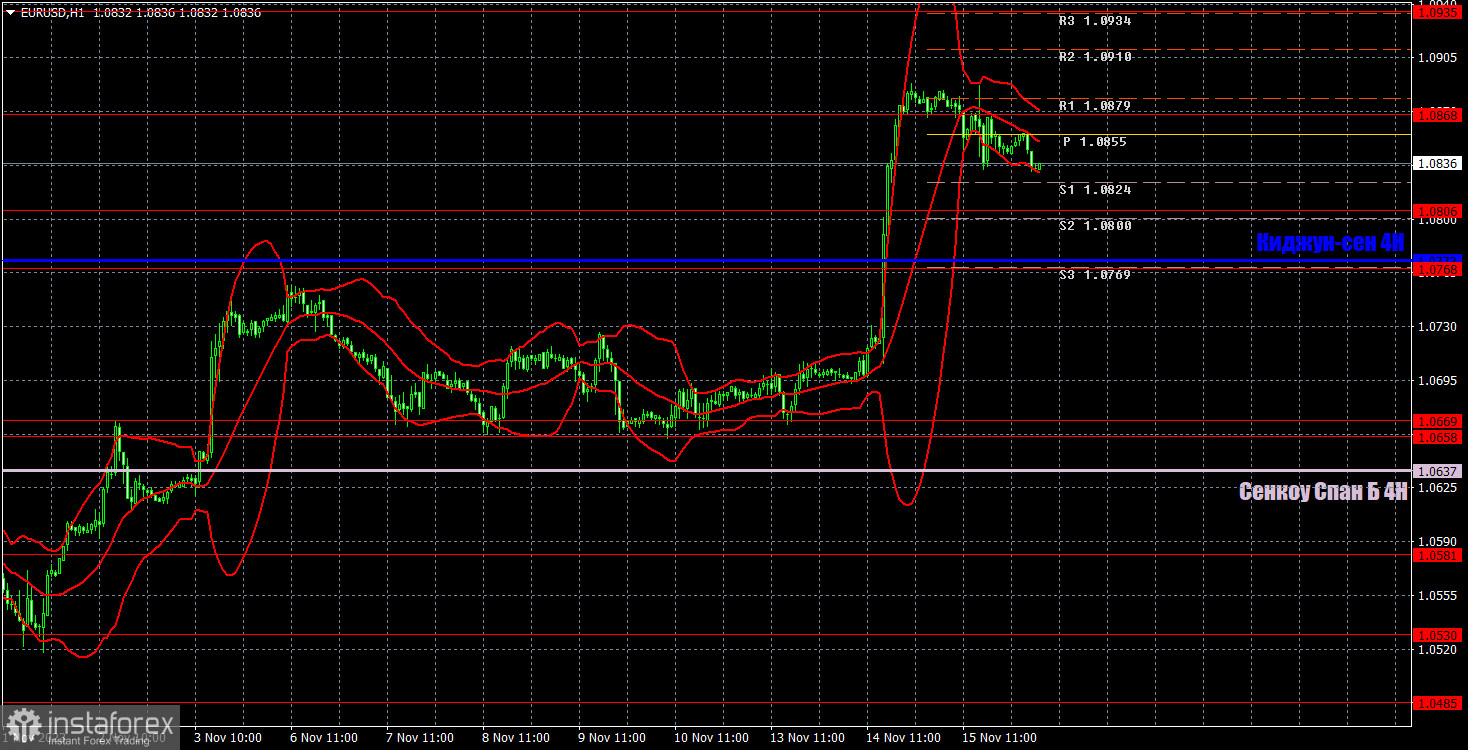Click the 7 Nov 11:00 time label

pyautogui.click(x=420, y=738)
